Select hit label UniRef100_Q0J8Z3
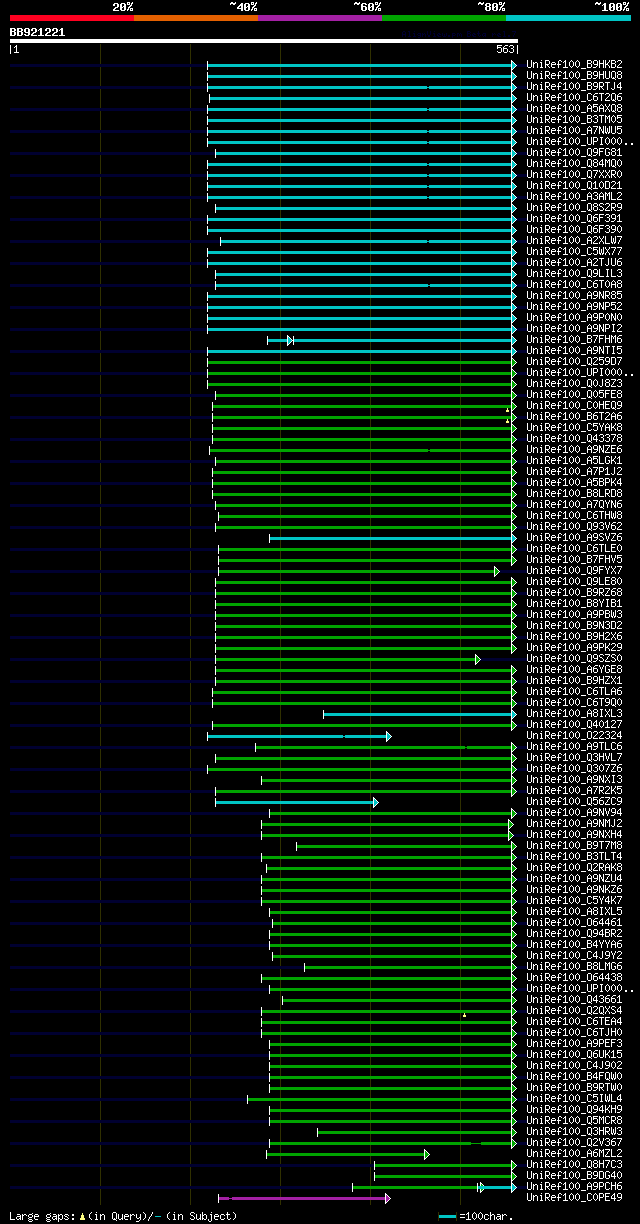The width and height of the screenshot is (640, 1224). pyautogui.click(x=575, y=384)
